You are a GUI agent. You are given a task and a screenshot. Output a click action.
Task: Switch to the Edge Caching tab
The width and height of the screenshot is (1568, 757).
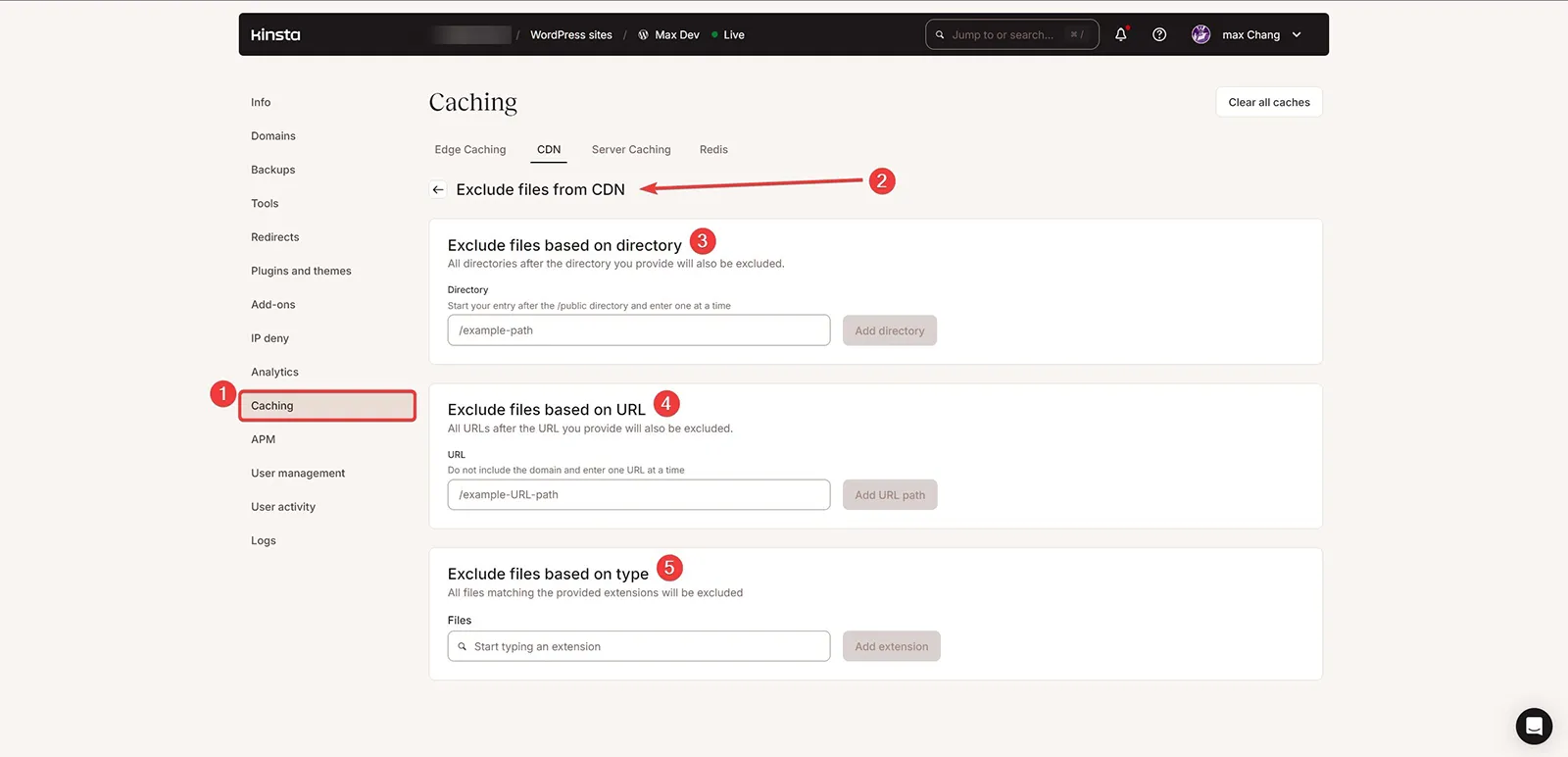click(470, 149)
